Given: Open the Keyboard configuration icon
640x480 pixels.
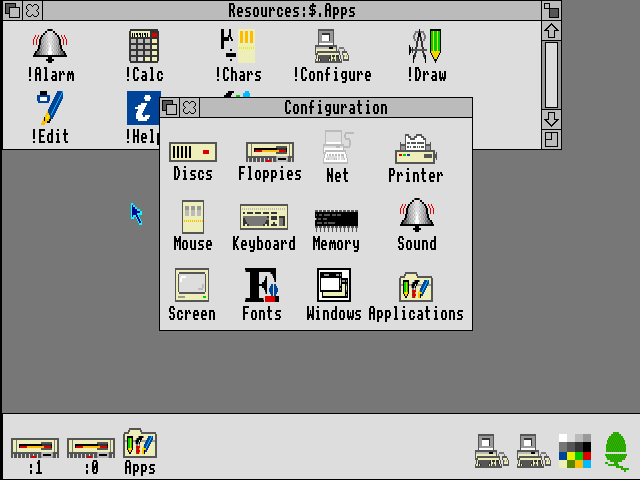Looking at the screenshot, I should [264, 218].
